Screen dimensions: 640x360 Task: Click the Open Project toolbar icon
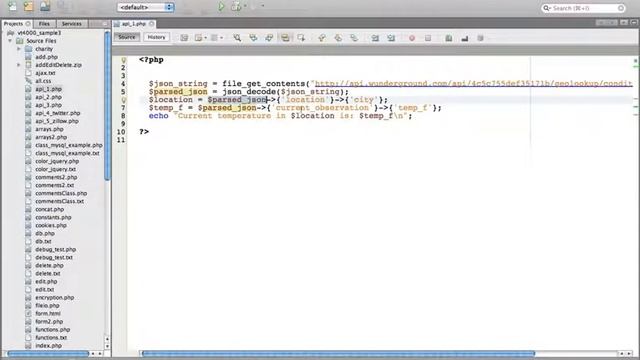point(45,6)
